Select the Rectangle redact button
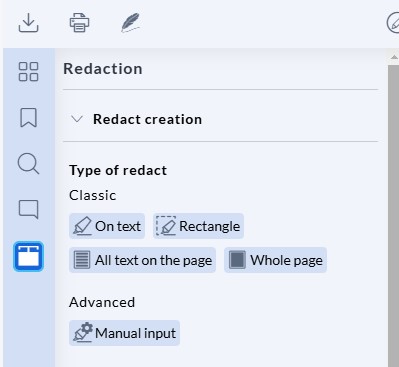Screen dimensions: 399x367 198,226
